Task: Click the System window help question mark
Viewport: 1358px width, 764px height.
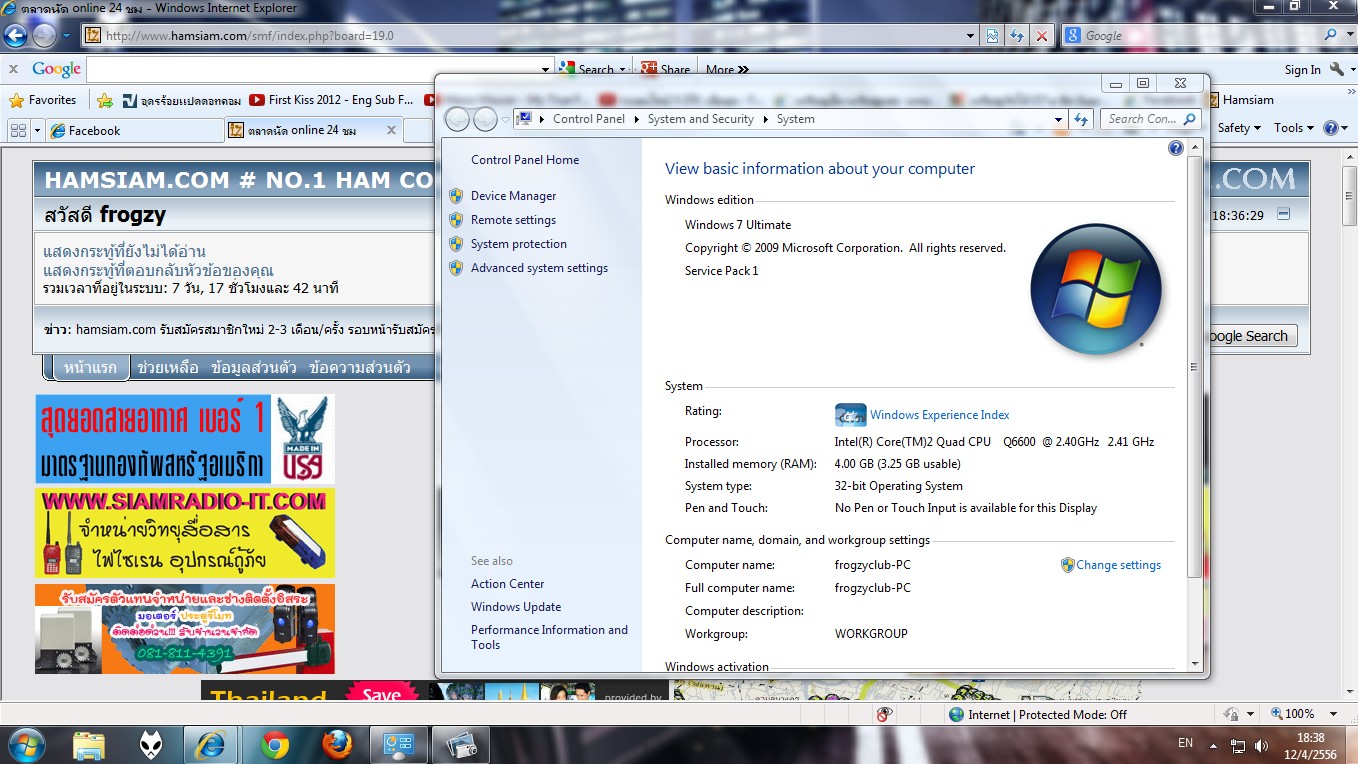Action: (1176, 148)
